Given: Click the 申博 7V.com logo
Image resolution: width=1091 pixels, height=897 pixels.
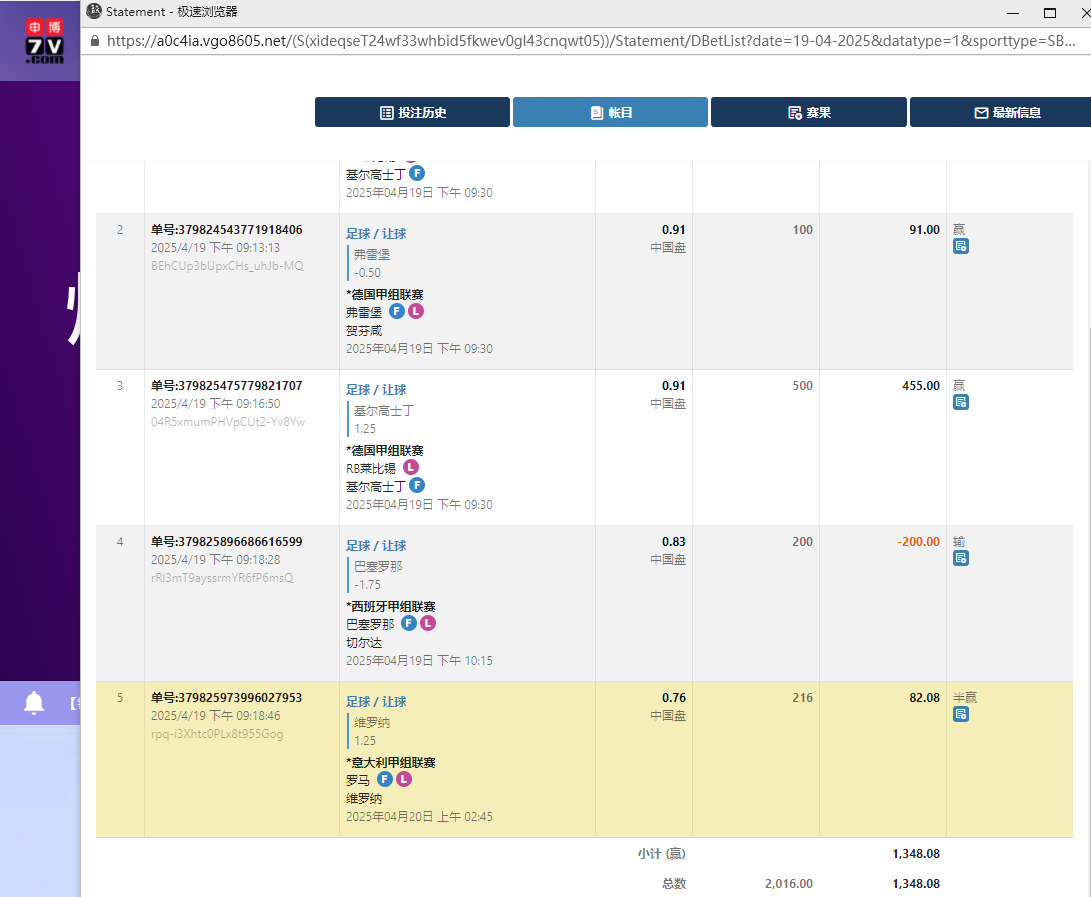Looking at the screenshot, I should click(44, 40).
